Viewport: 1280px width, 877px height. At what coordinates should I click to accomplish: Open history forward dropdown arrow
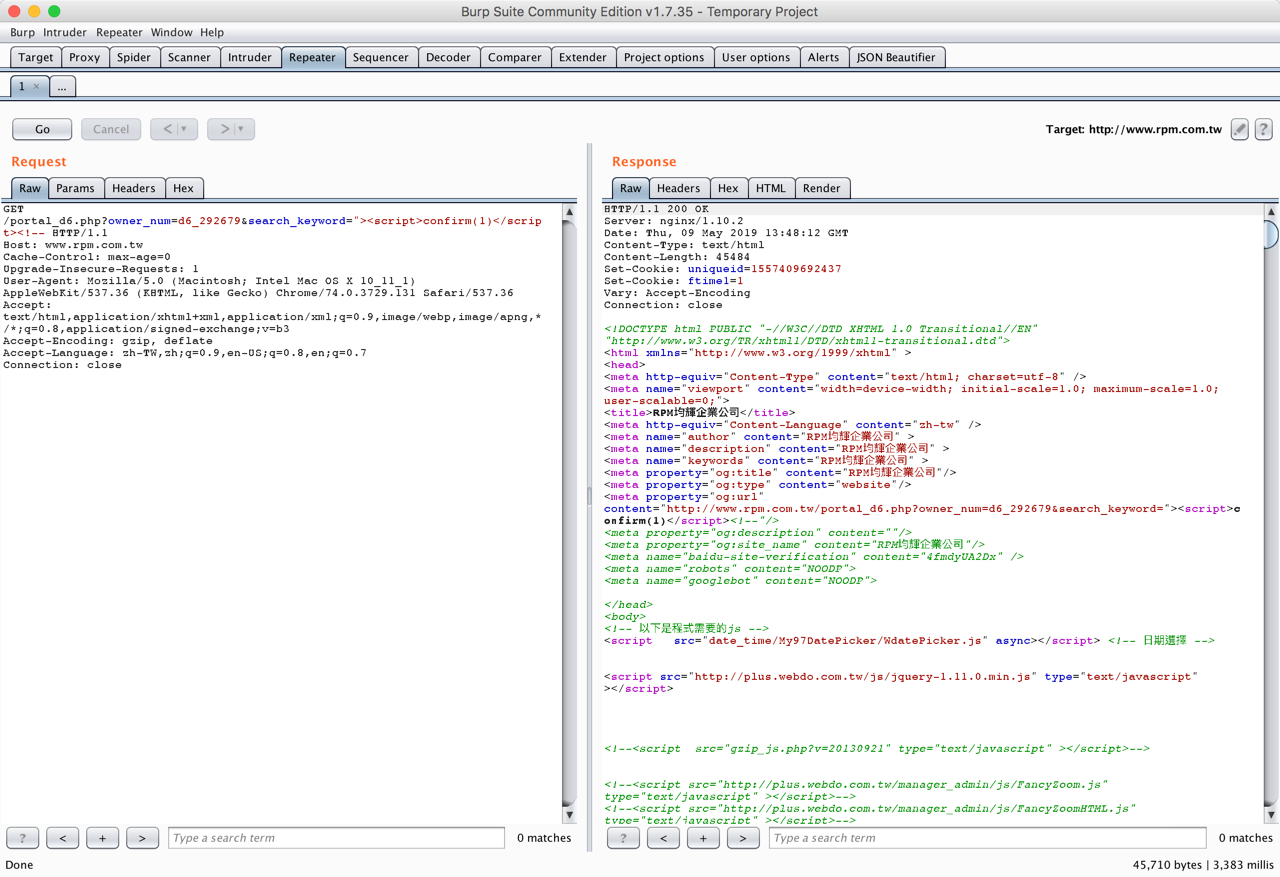[241, 129]
